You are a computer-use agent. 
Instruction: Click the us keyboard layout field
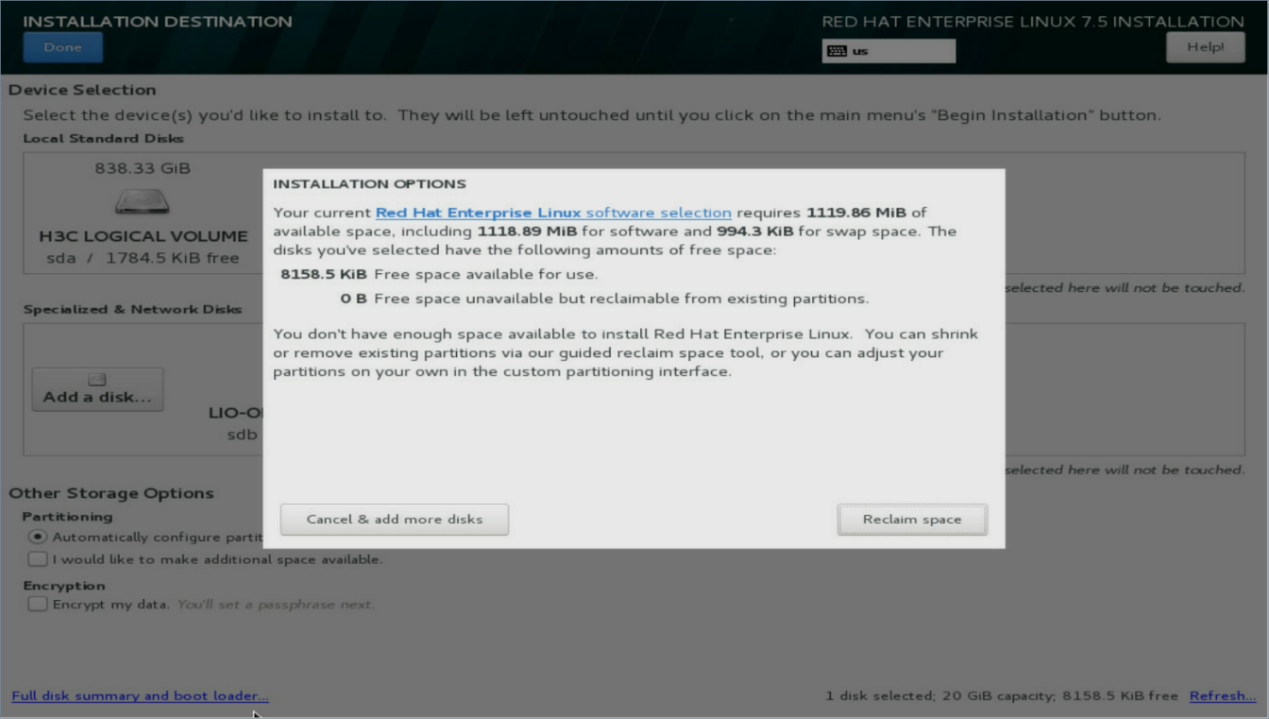pos(888,51)
